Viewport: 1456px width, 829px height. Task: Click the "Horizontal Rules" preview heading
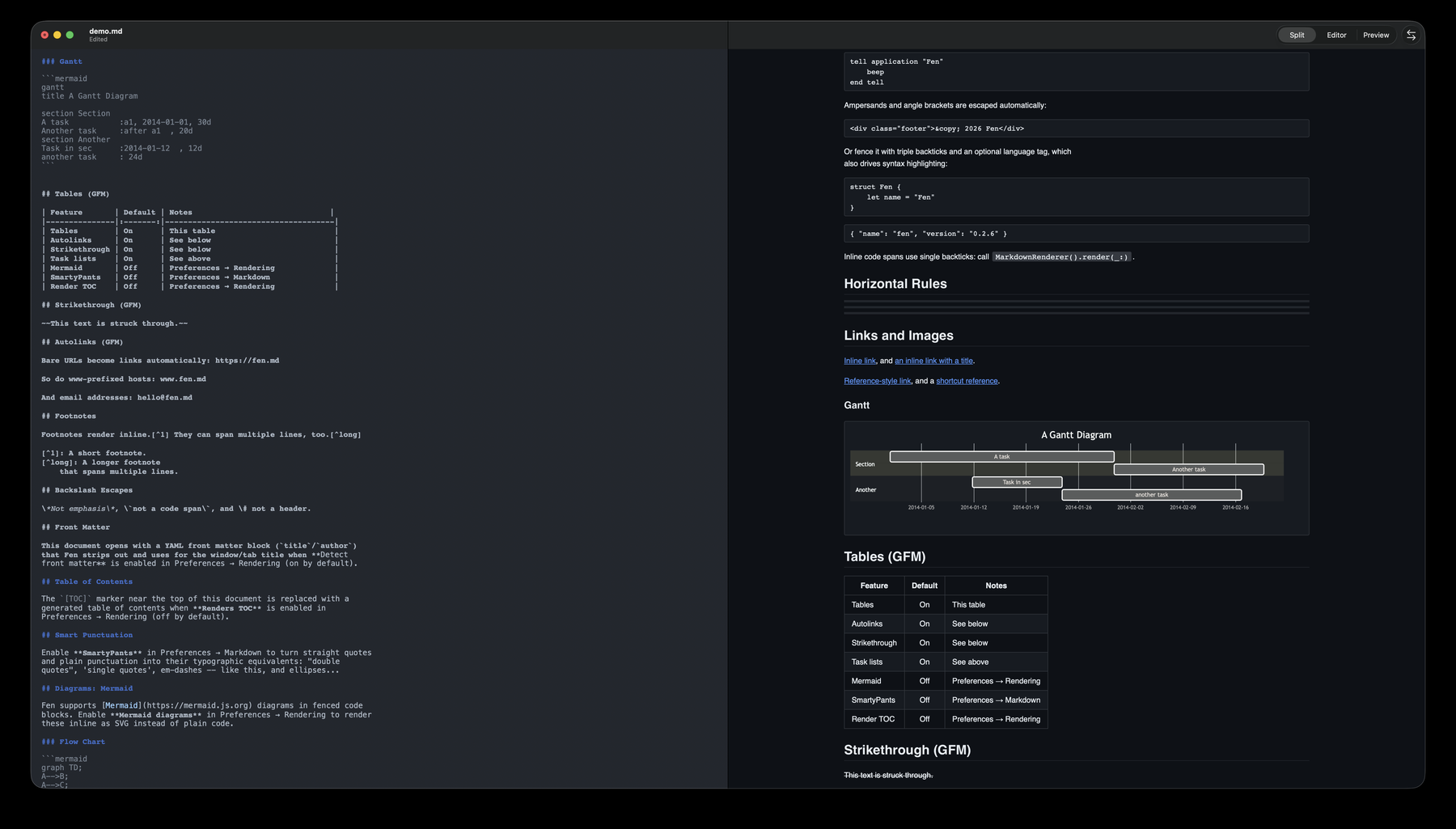click(x=895, y=284)
